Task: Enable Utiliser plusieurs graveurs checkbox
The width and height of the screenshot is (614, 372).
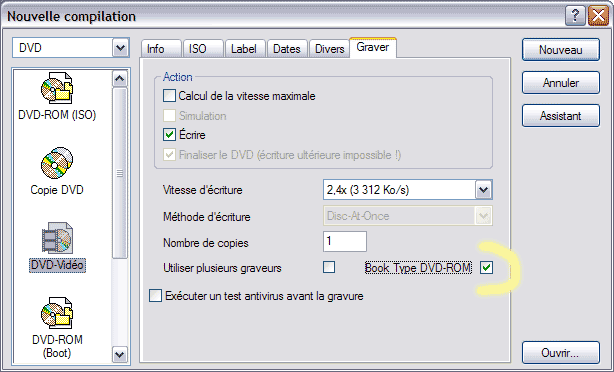Action: coord(329,267)
